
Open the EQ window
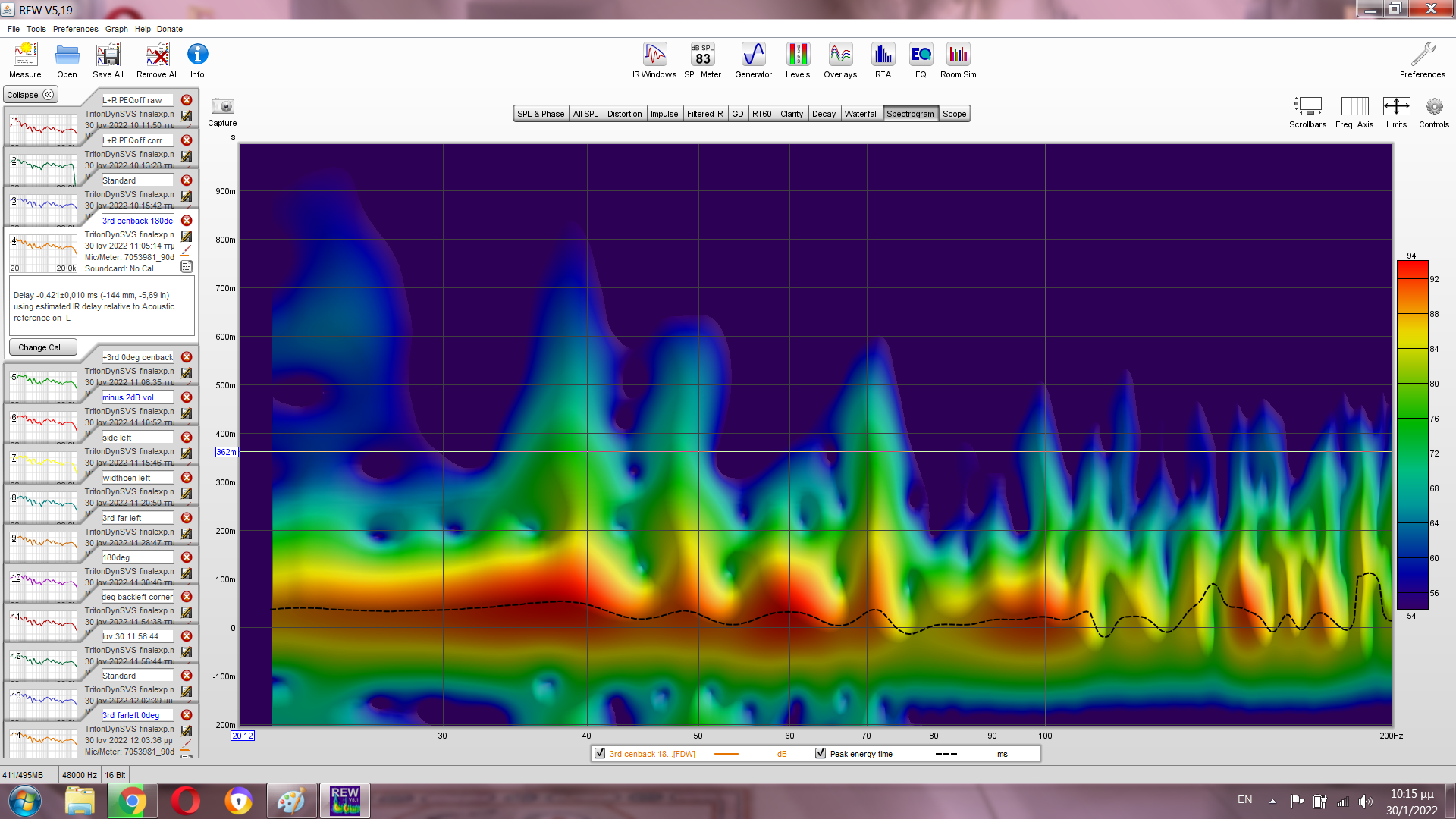coord(921,61)
